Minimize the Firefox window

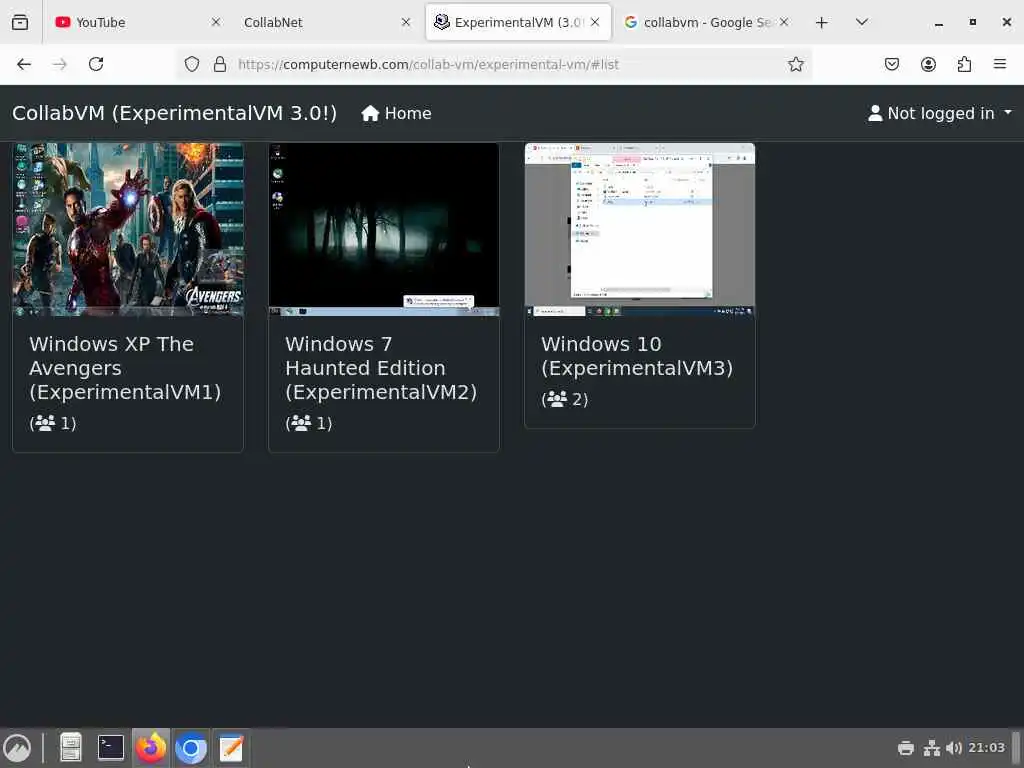[938, 23]
